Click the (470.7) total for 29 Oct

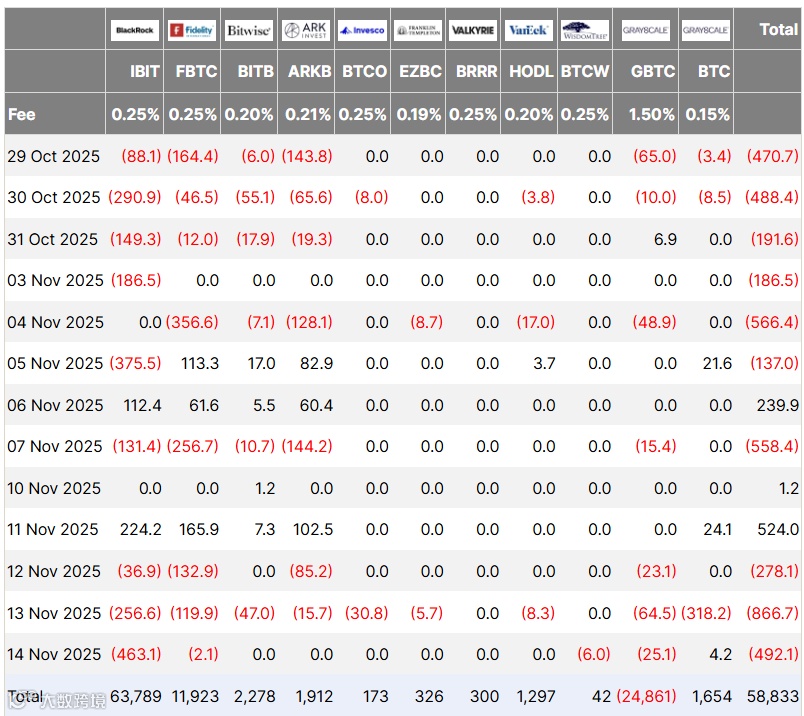point(773,156)
